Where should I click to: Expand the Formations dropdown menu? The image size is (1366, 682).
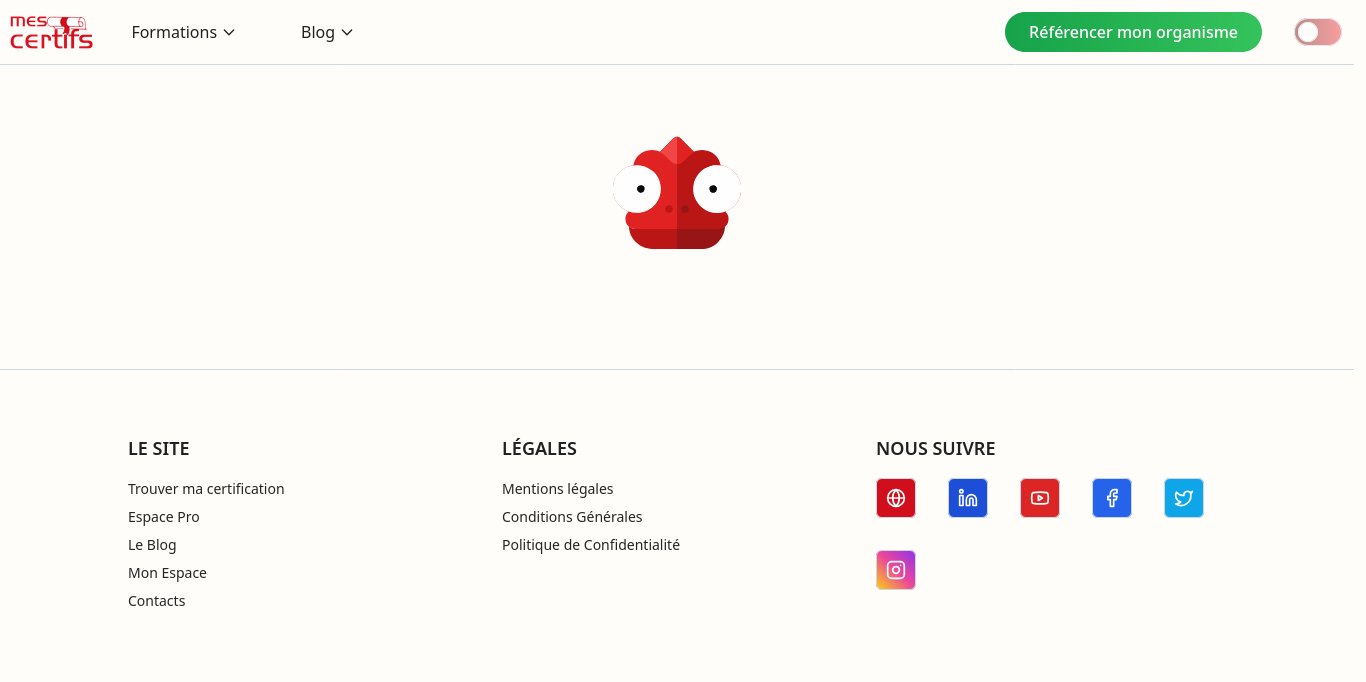tap(182, 32)
